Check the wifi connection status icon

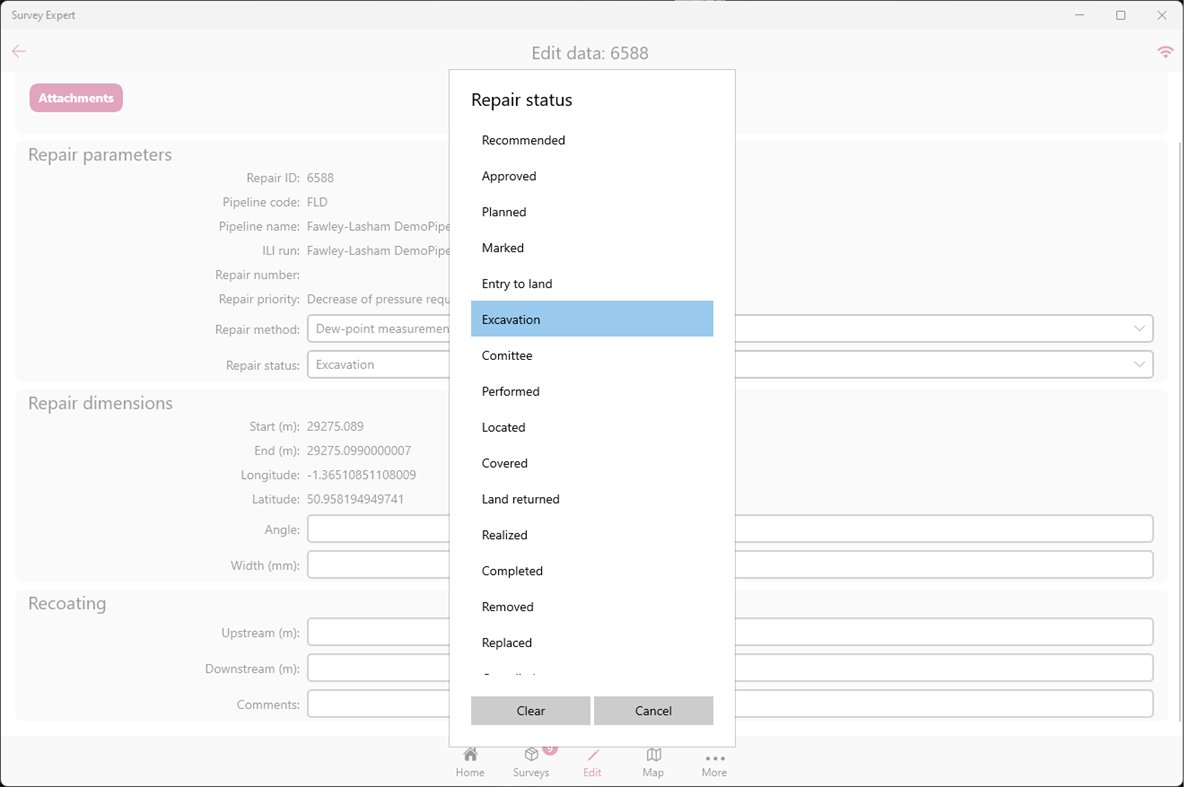click(1165, 51)
